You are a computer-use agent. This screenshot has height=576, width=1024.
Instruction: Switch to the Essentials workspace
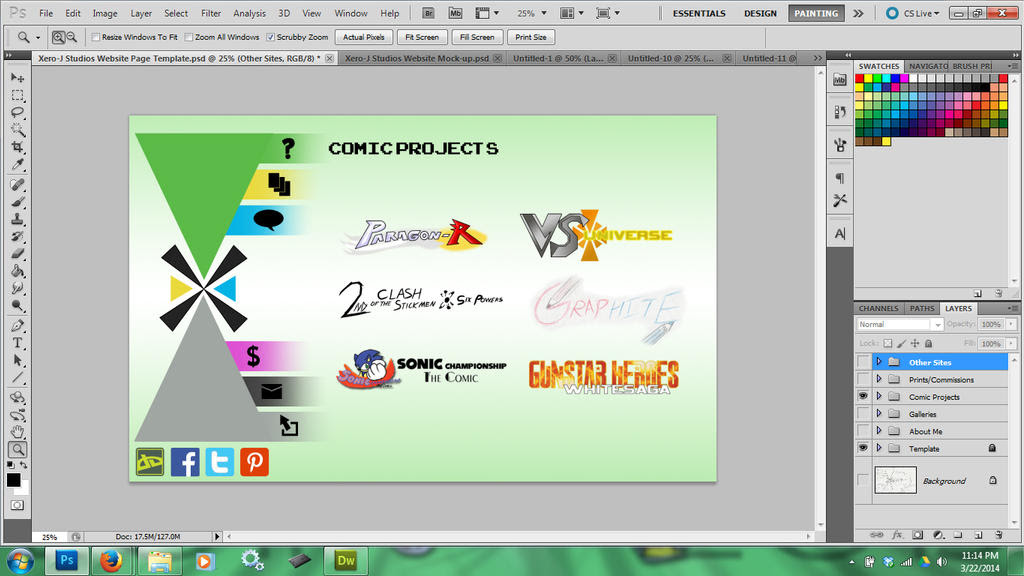coord(699,13)
